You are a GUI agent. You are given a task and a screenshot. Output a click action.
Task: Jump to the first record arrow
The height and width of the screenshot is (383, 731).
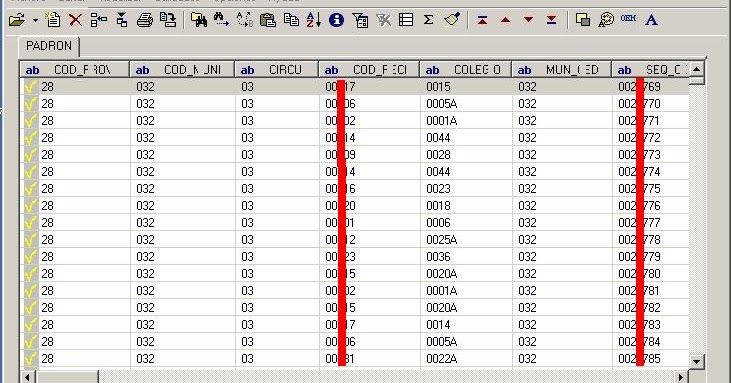click(x=483, y=20)
